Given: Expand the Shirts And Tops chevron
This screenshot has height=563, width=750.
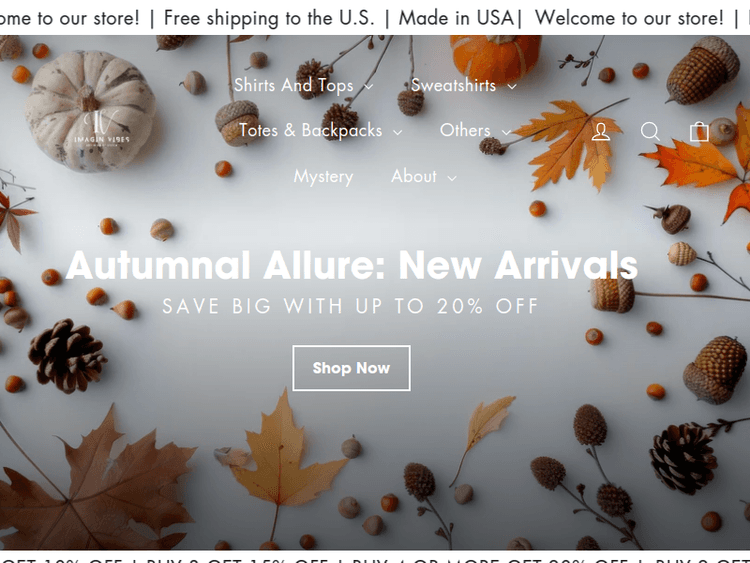Looking at the screenshot, I should pos(368,87).
